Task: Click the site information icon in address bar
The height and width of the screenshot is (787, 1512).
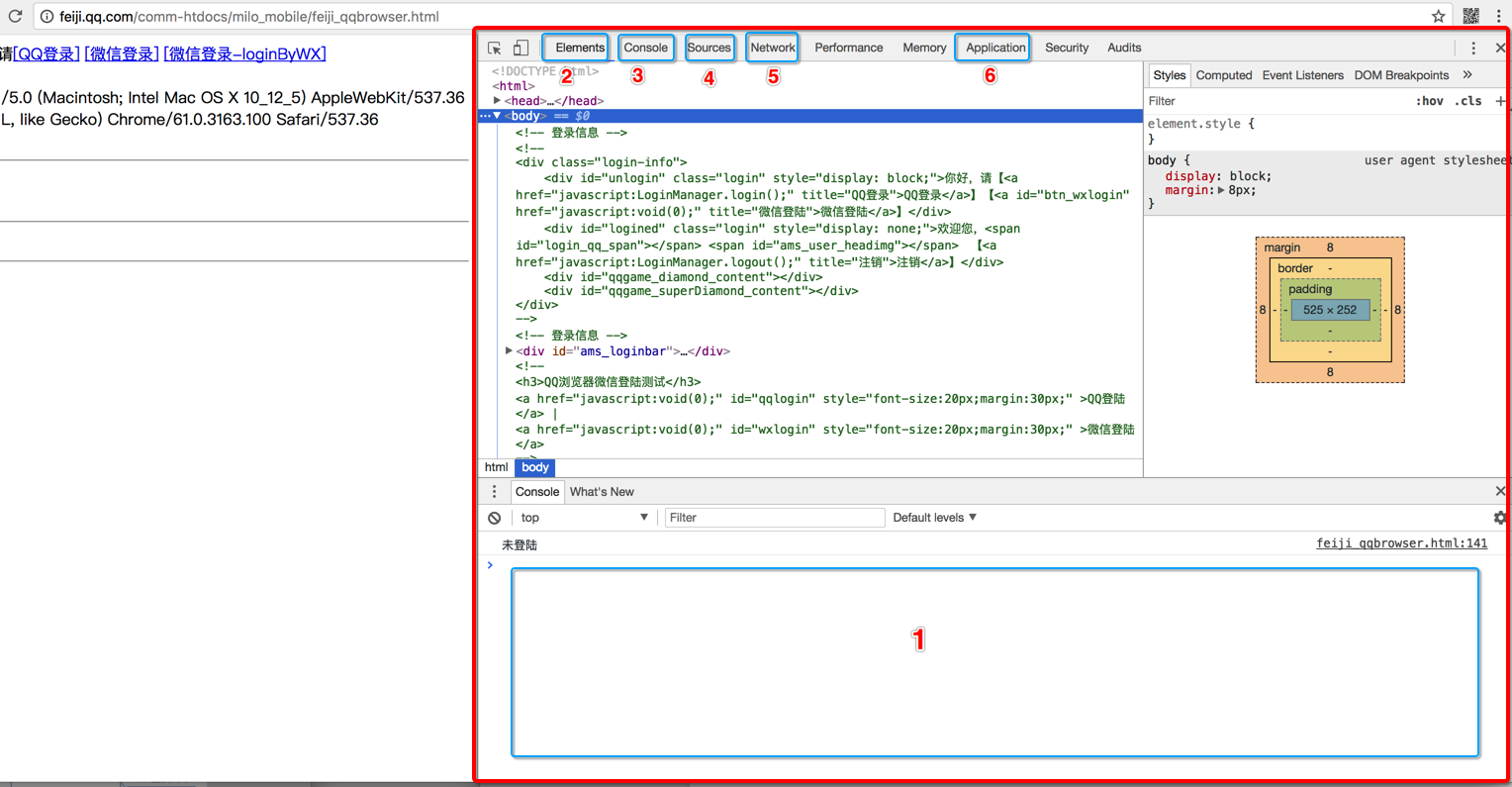Action: tap(47, 17)
